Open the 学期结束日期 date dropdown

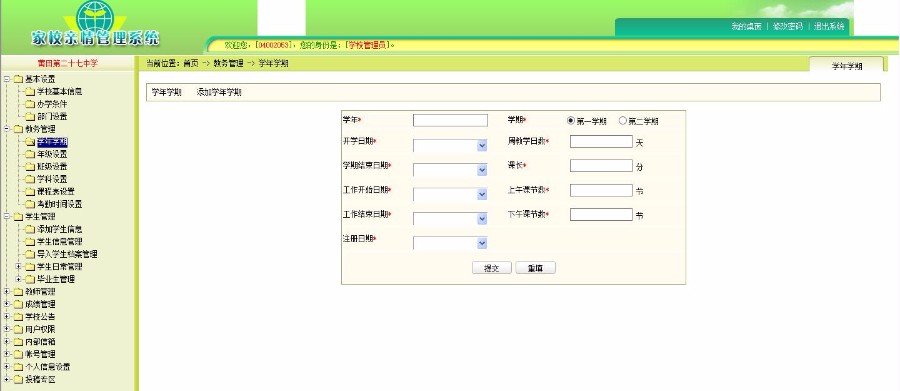482,171
